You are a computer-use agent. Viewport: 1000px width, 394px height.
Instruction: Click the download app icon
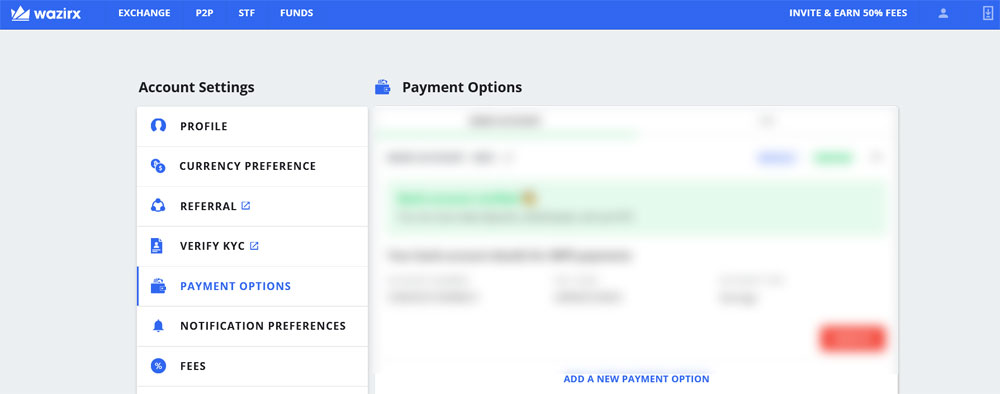[x=988, y=13]
